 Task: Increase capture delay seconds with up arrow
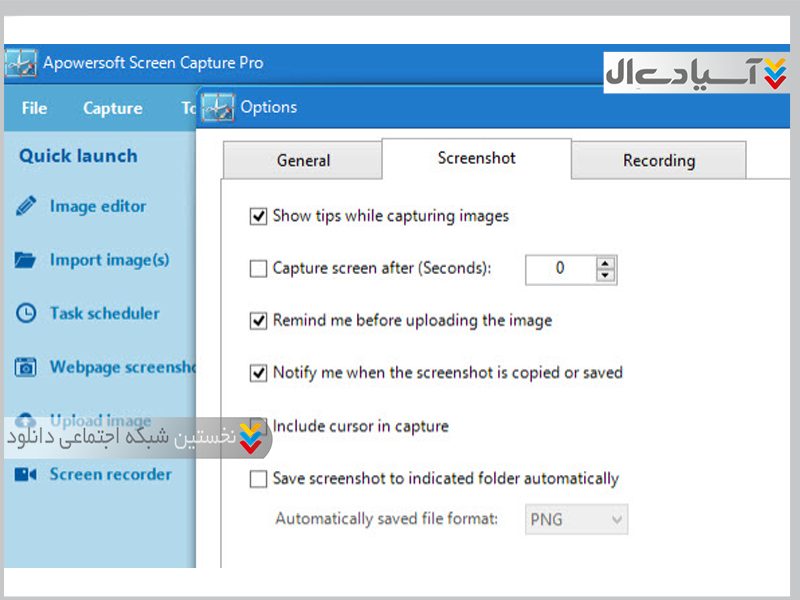(605, 263)
